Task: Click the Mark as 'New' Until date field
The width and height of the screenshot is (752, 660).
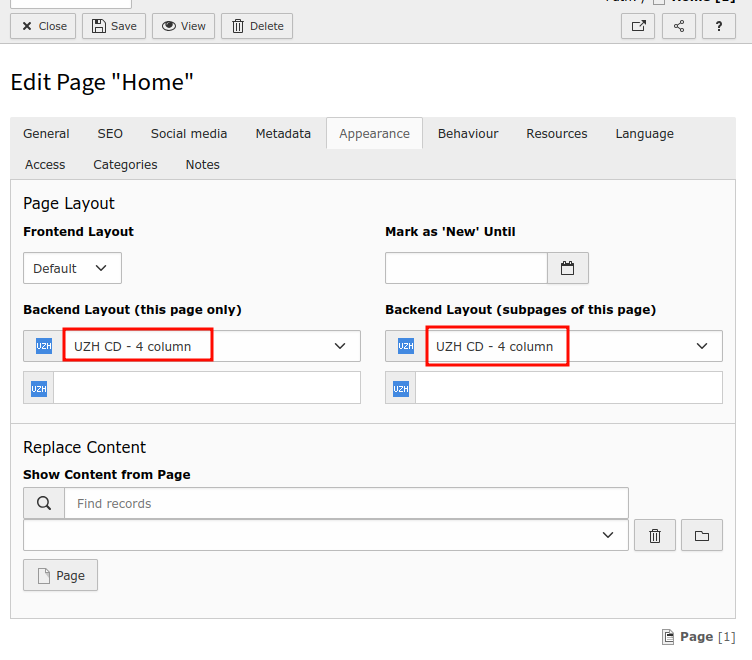Action: pos(466,268)
